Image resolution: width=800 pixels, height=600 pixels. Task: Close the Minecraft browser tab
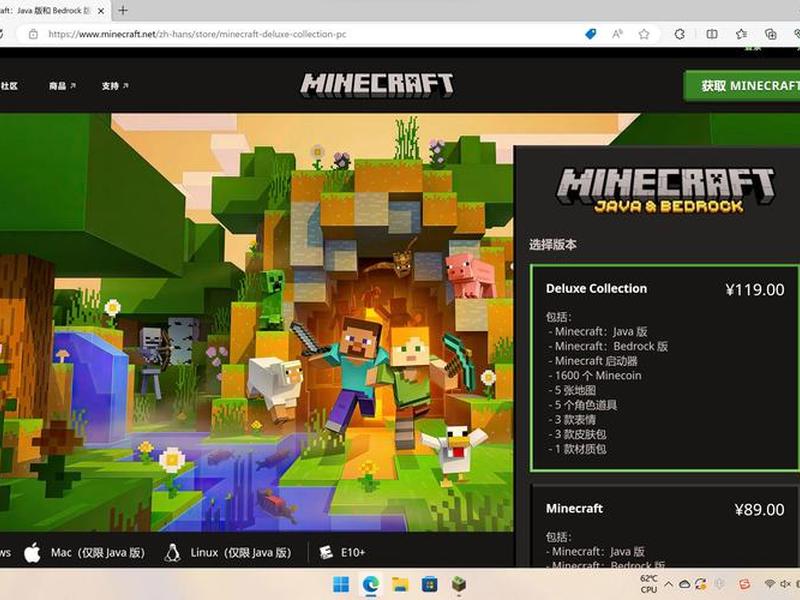(x=101, y=11)
